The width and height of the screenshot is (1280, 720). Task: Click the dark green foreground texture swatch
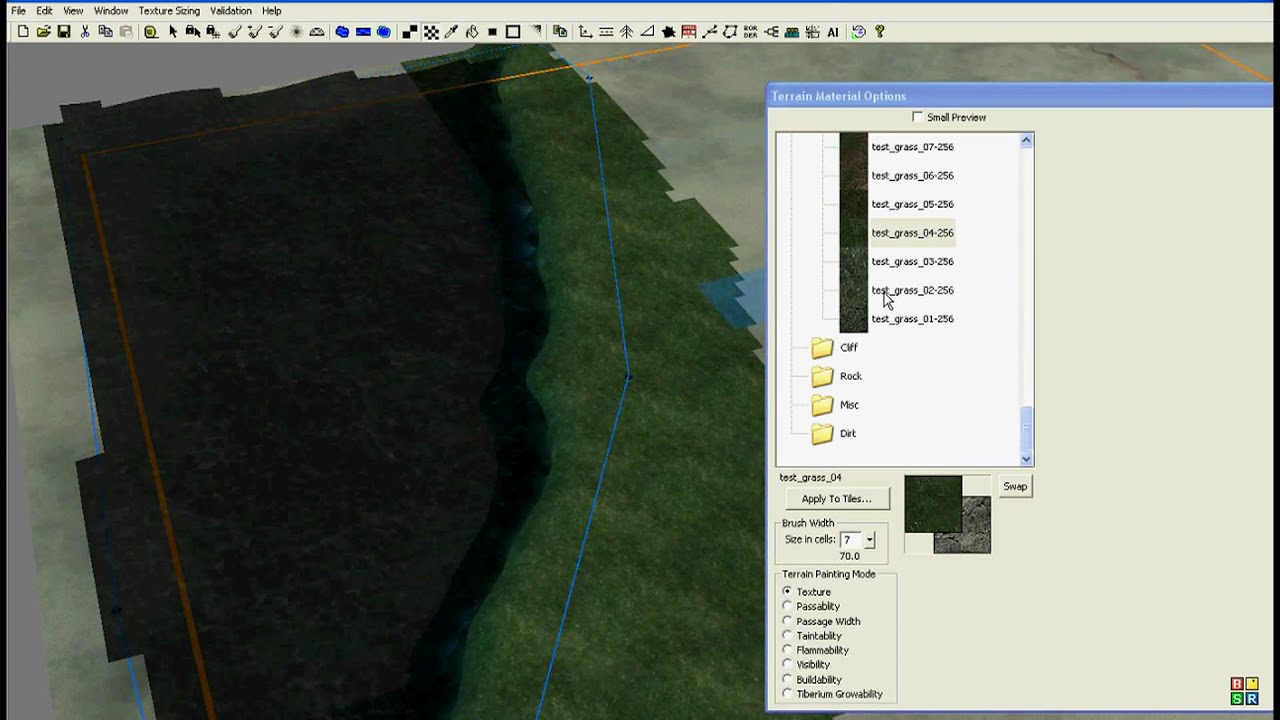pos(932,504)
